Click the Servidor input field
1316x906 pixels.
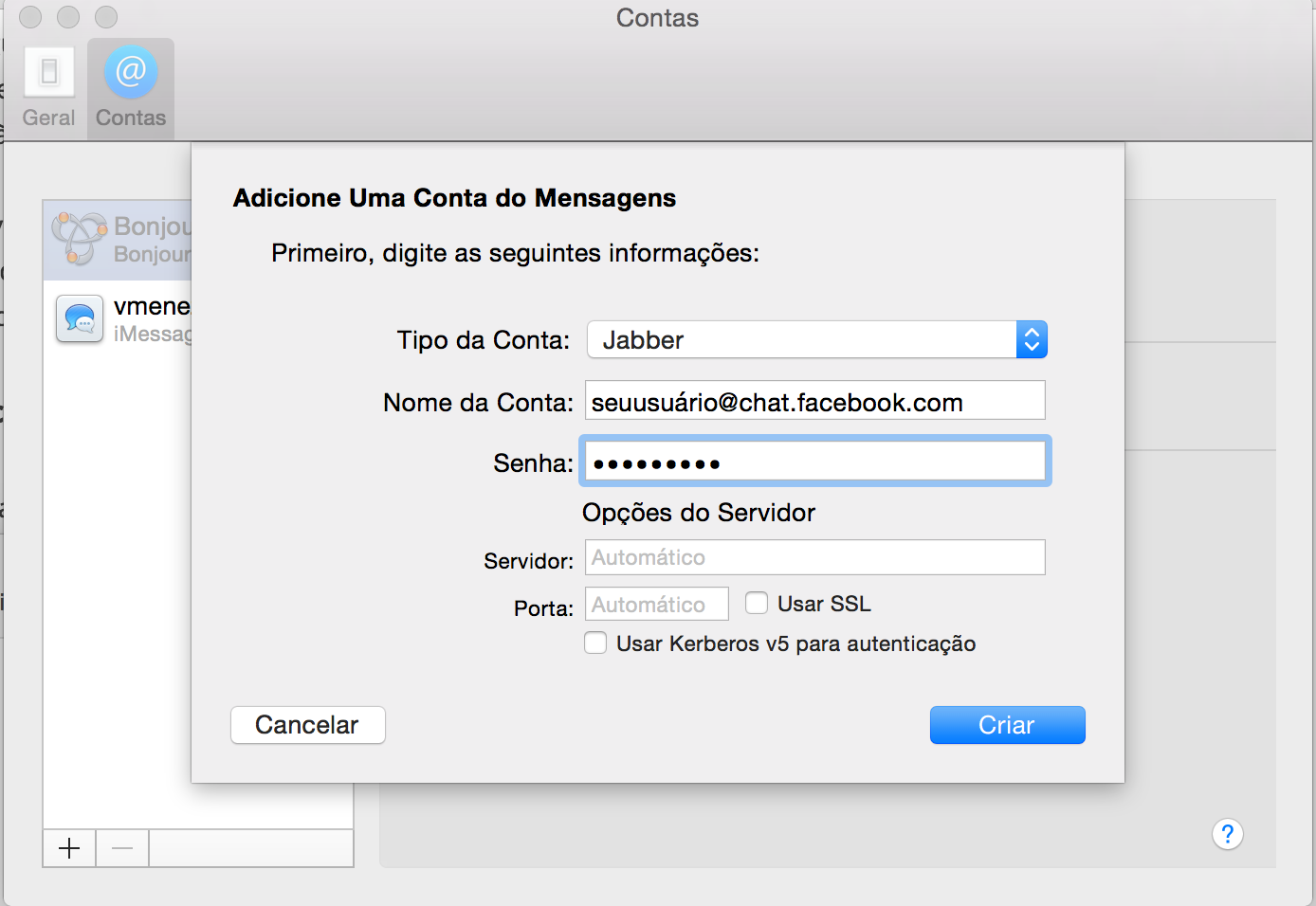coord(814,557)
